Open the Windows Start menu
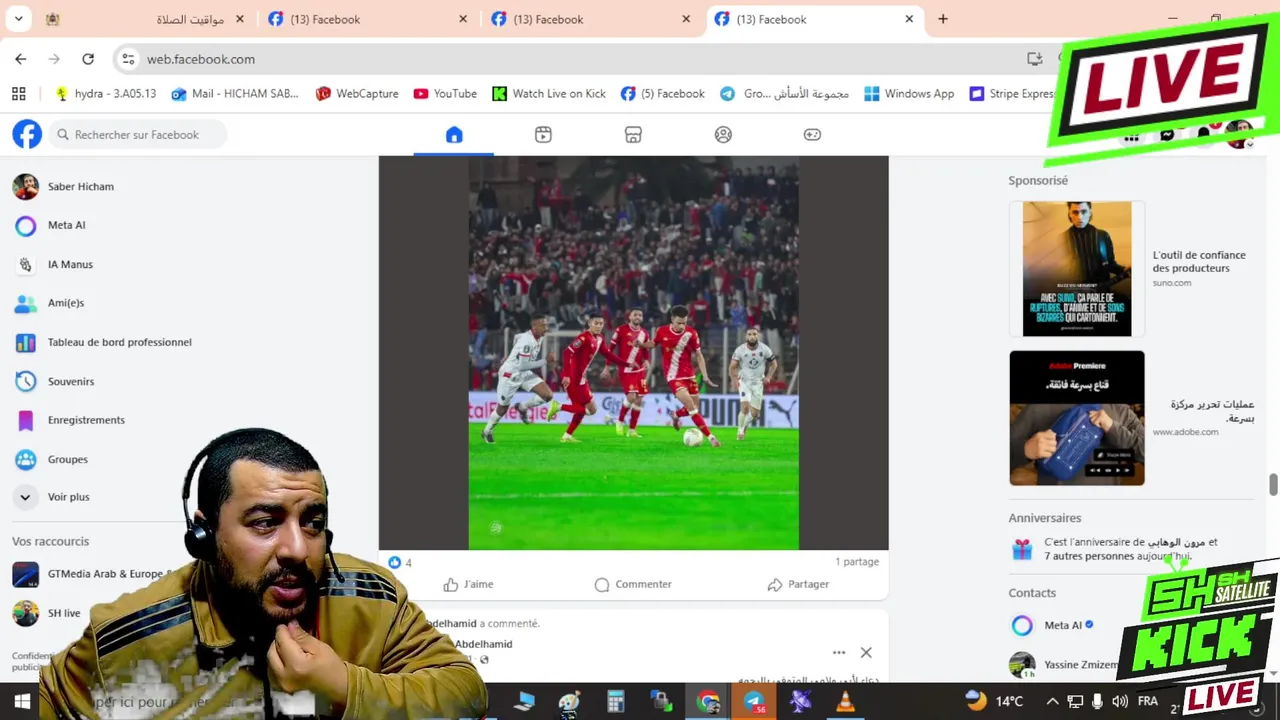The height and width of the screenshot is (720, 1280). 21,702
